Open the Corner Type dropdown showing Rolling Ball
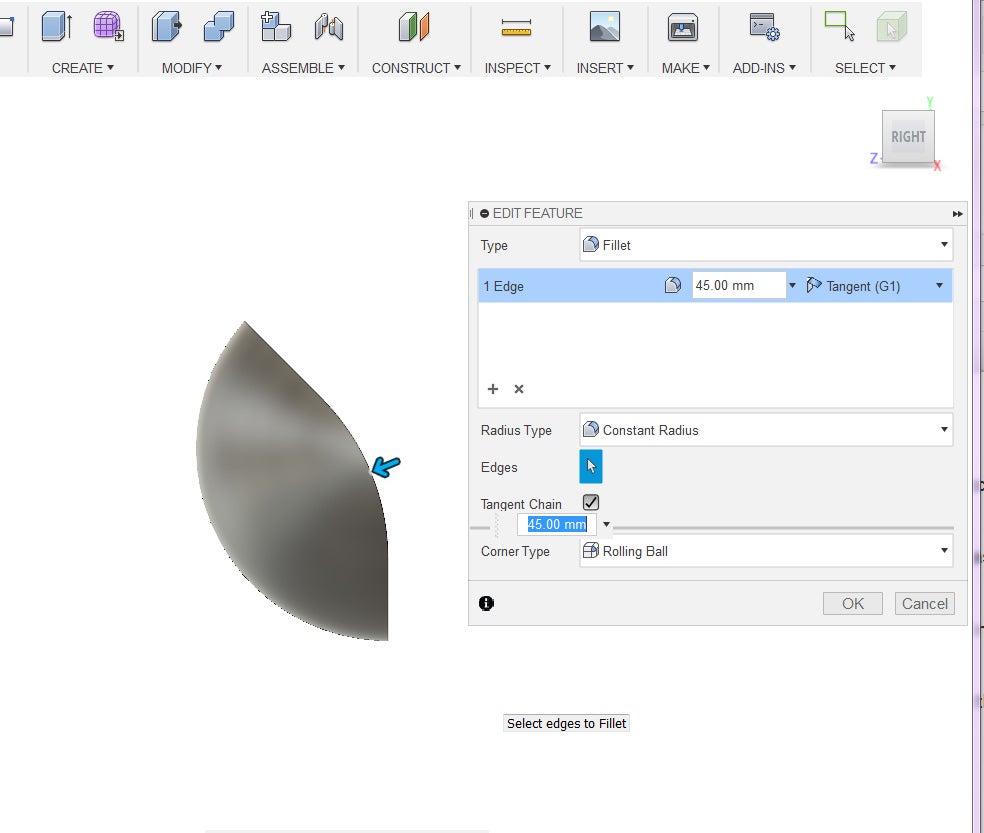The image size is (984, 833). 766,551
